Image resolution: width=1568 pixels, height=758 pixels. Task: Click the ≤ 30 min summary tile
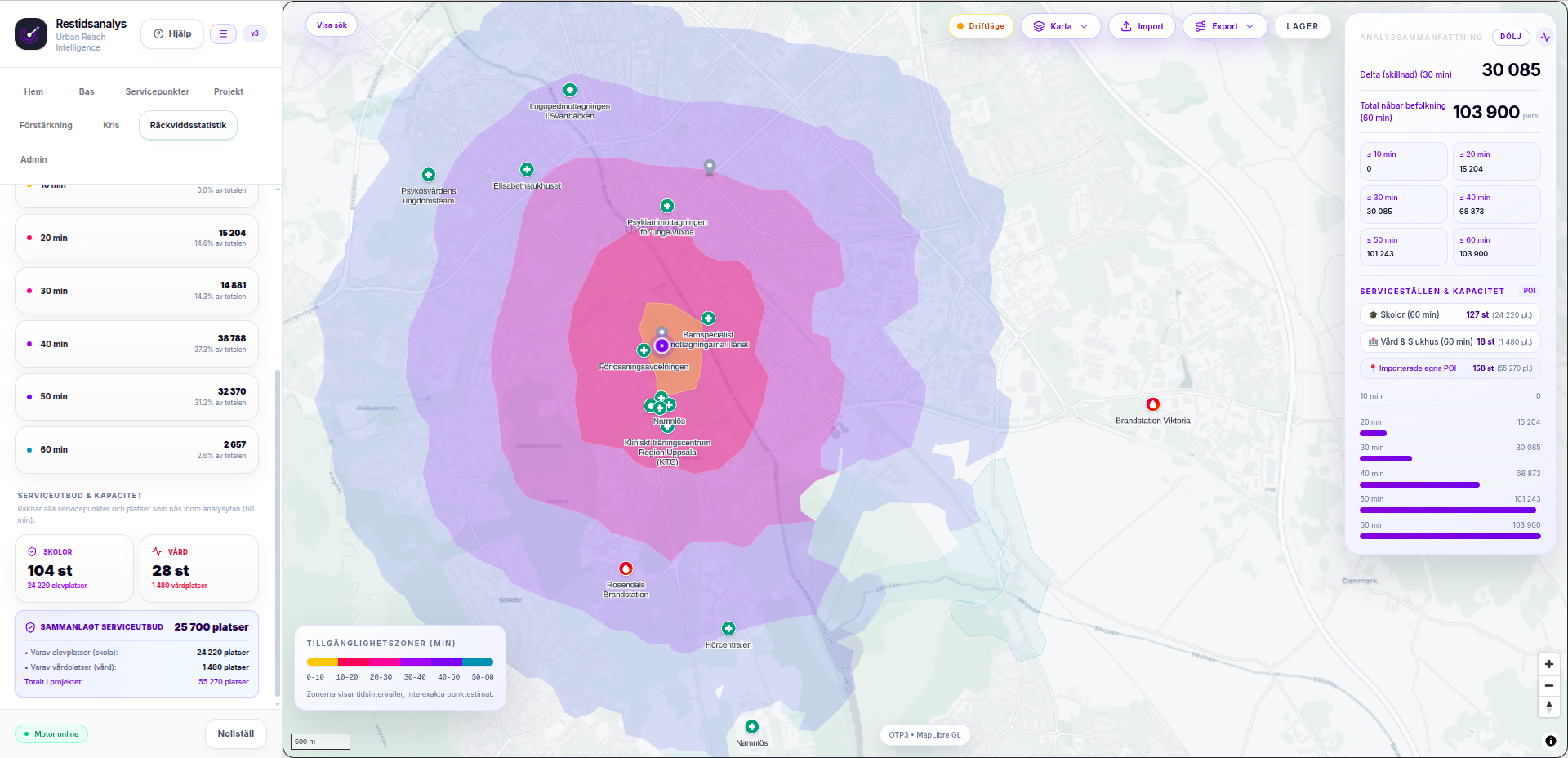tap(1403, 204)
